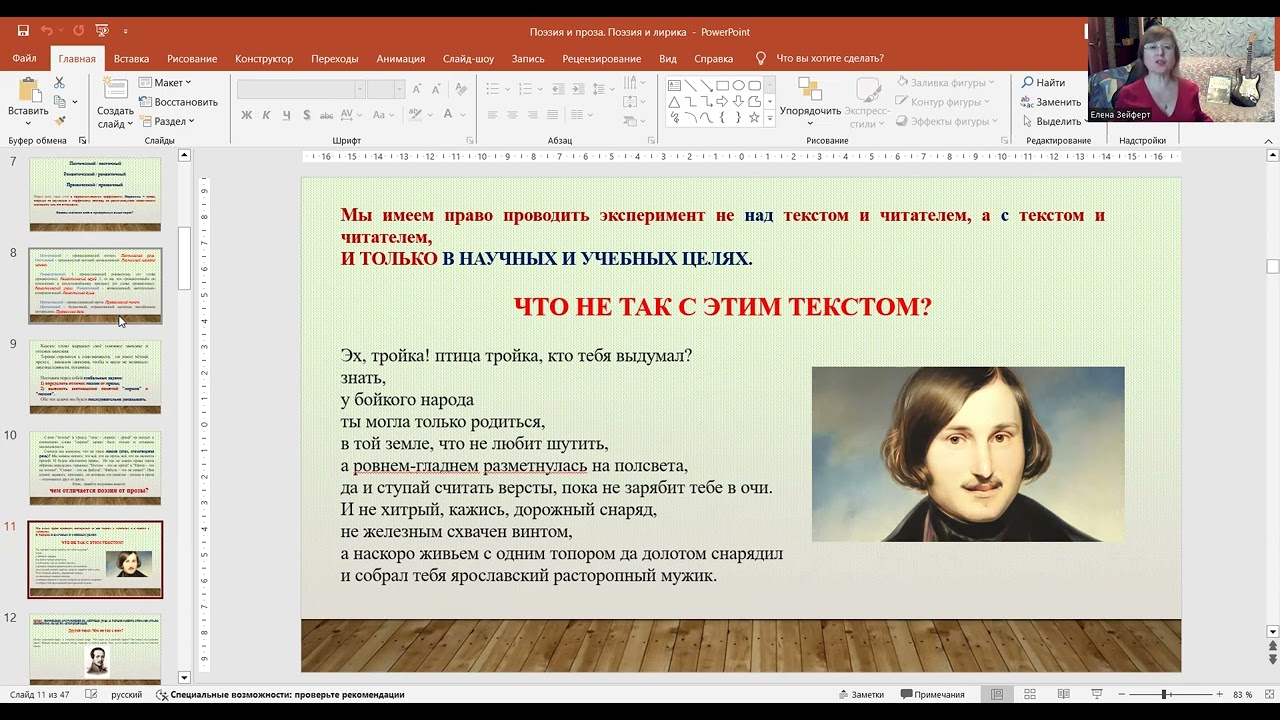The width and height of the screenshot is (1280, 720).
Task: Click the Save icon in title bar
Action: 23,31
